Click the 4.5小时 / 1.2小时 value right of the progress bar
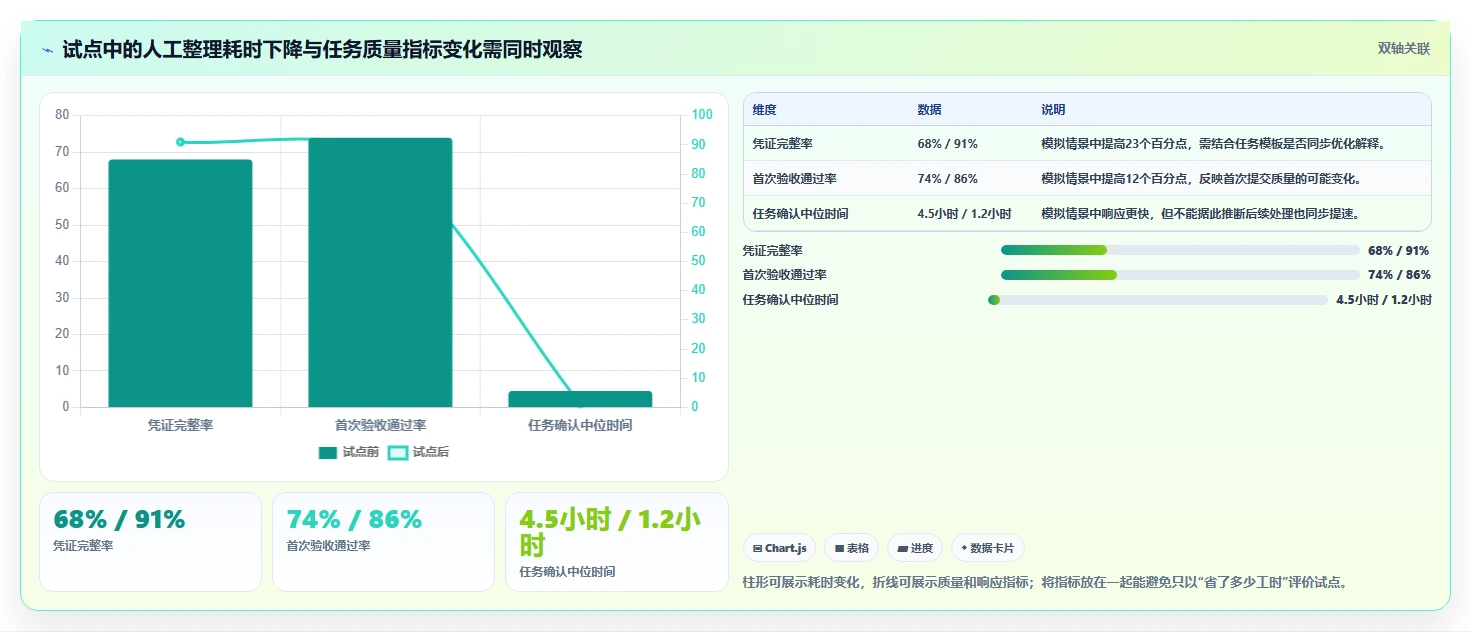 coord(1384,300)
